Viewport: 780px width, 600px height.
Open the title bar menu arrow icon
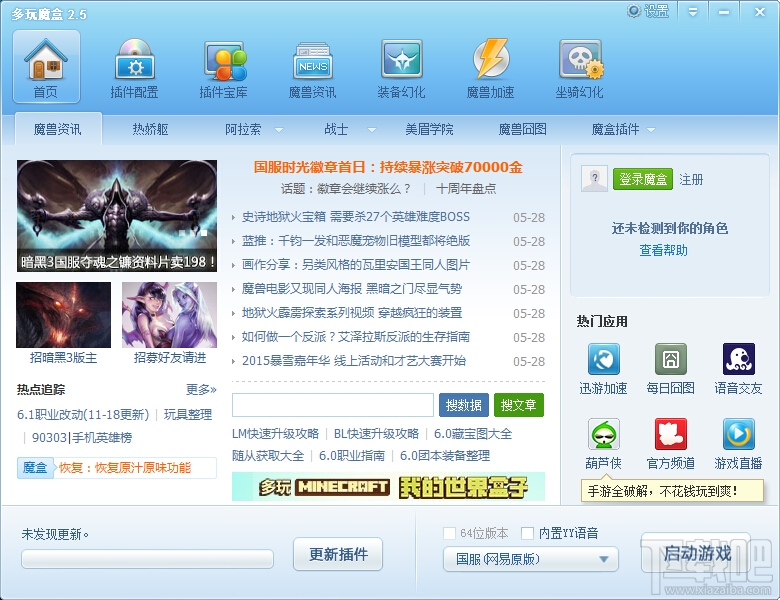(x=692, y=12)
